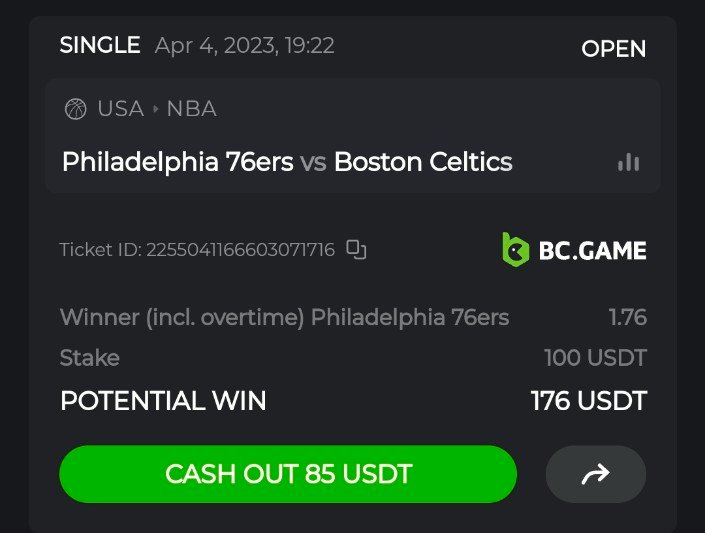Tap the share arrow button
This screenshot has width=705, height=533.
click(595, 474)
